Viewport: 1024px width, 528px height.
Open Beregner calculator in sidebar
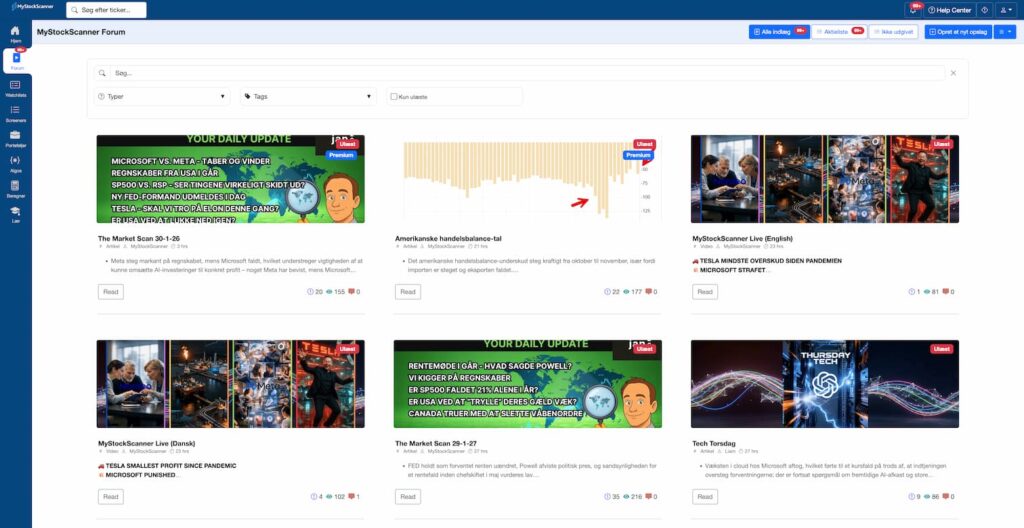tap(15, 188)
